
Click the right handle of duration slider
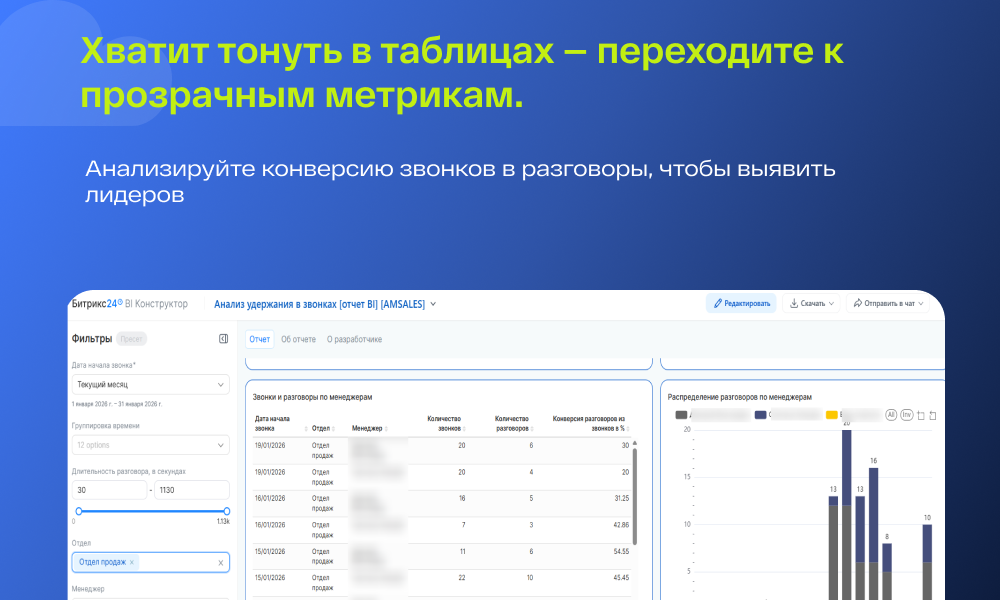(x=226, y=511)
